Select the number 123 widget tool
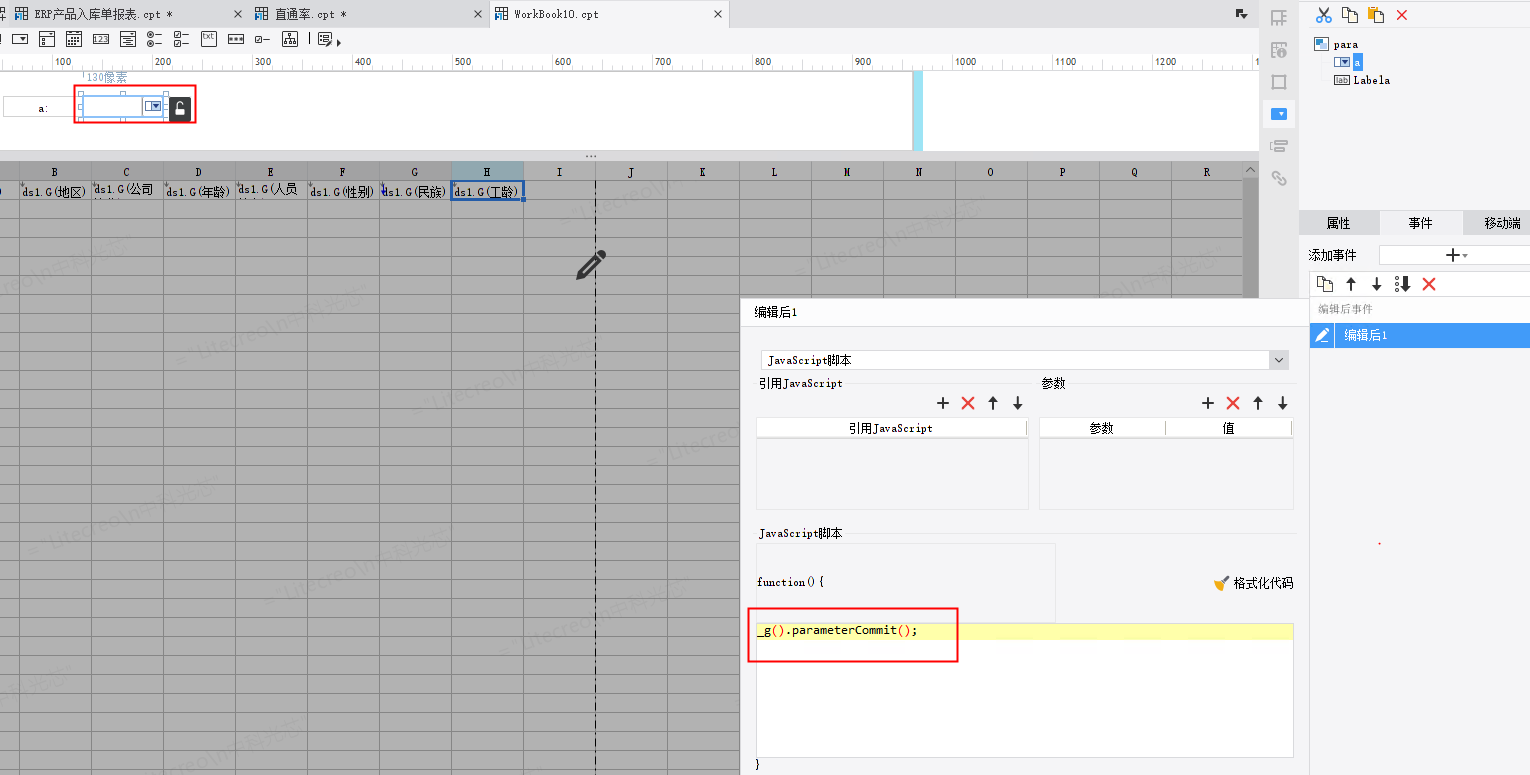Viewport: 1530px width, 775px height. tap(101, 39)
